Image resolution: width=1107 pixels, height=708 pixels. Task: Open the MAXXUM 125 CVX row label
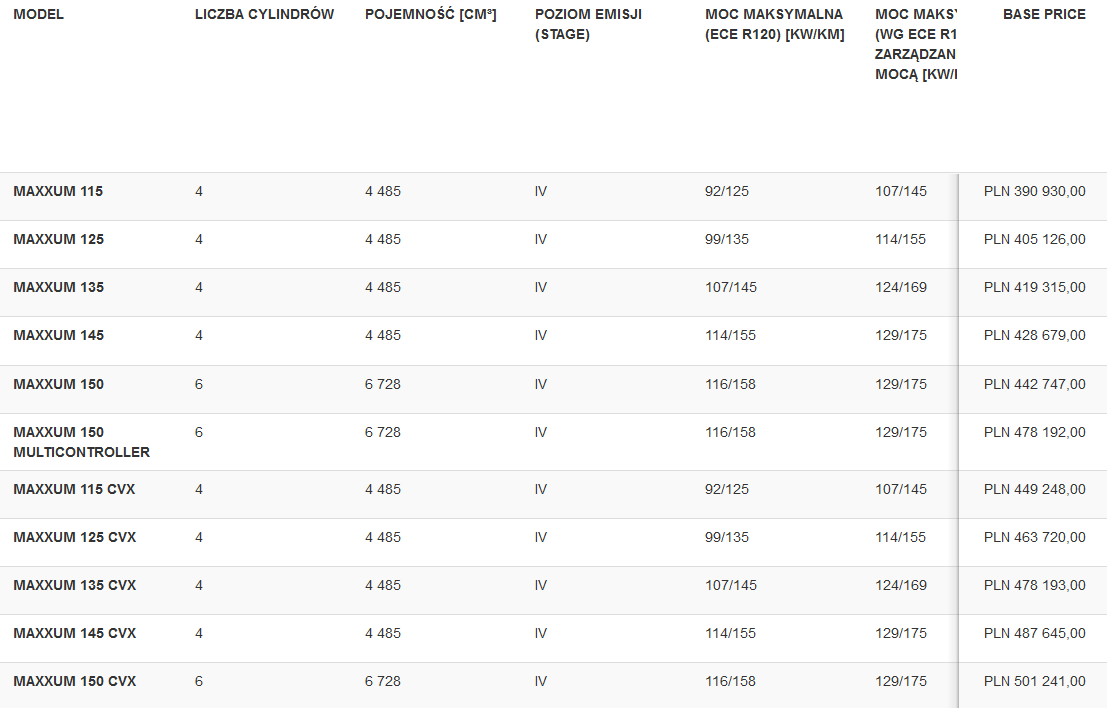click(74, 537)
